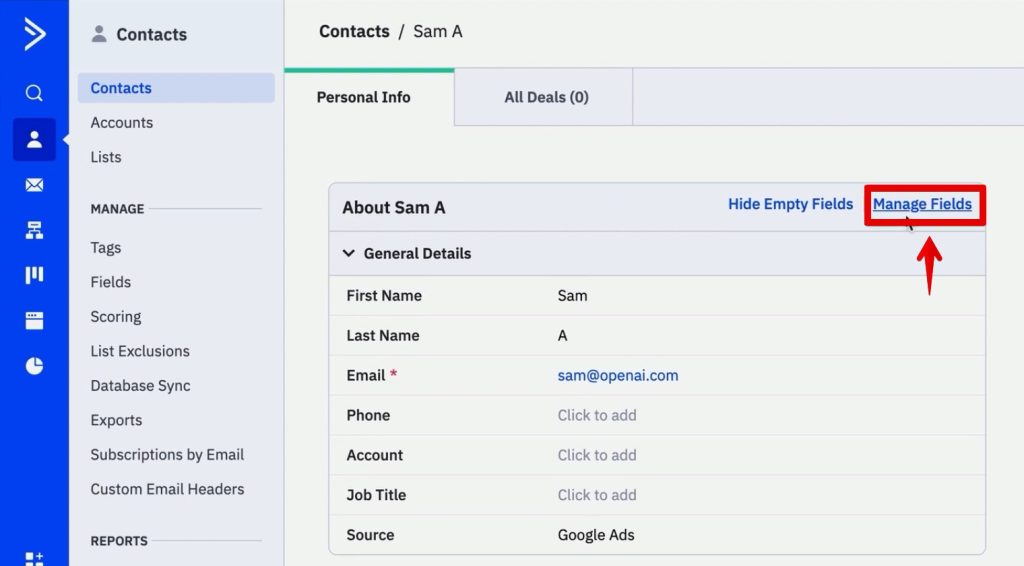The width and height of the screenshot is (1024, 566).
Task: Open the Apps grid-plus icon
Action: coord(34,558)
